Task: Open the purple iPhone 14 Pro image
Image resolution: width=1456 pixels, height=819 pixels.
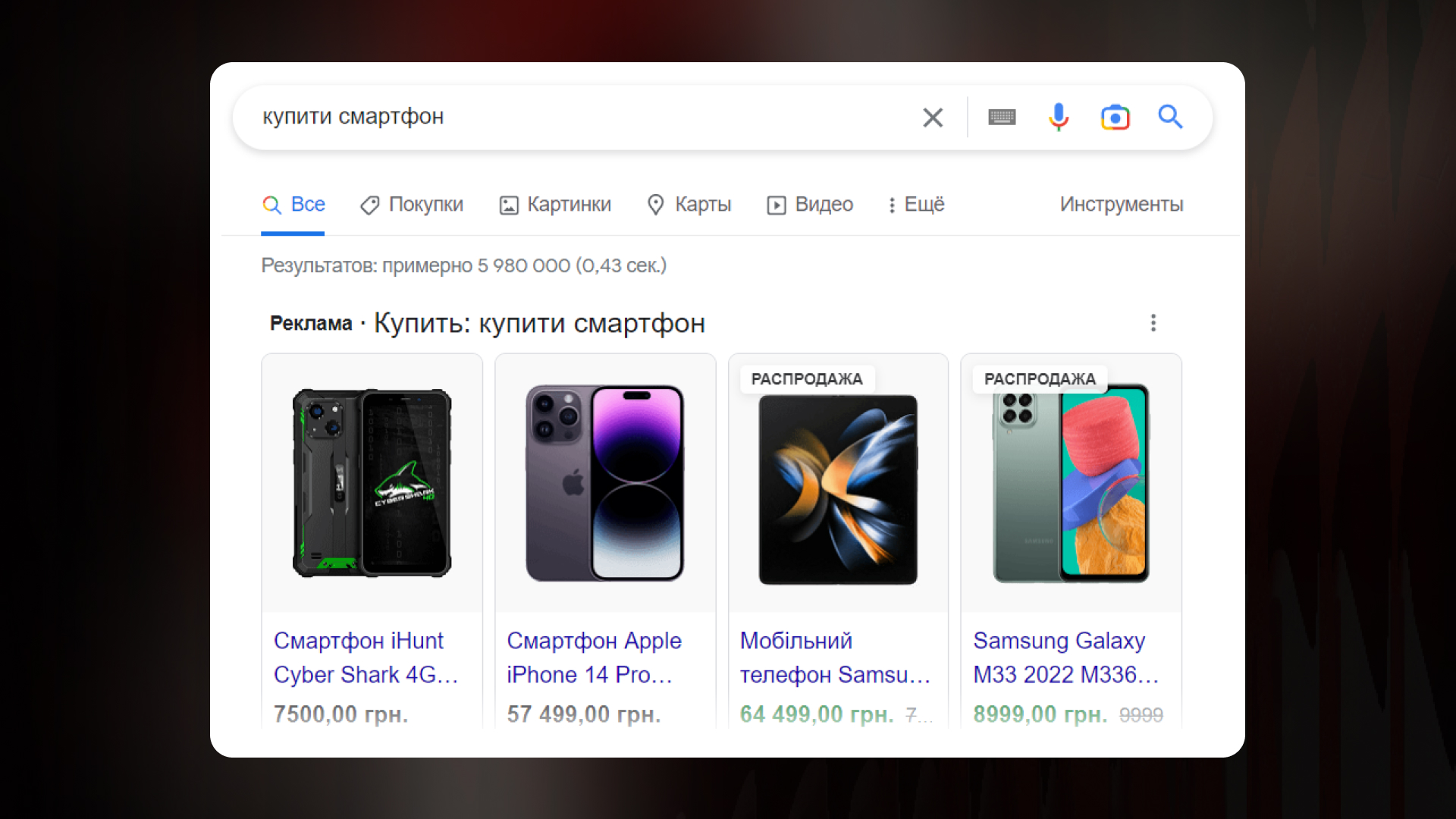Action: [605, 483]
